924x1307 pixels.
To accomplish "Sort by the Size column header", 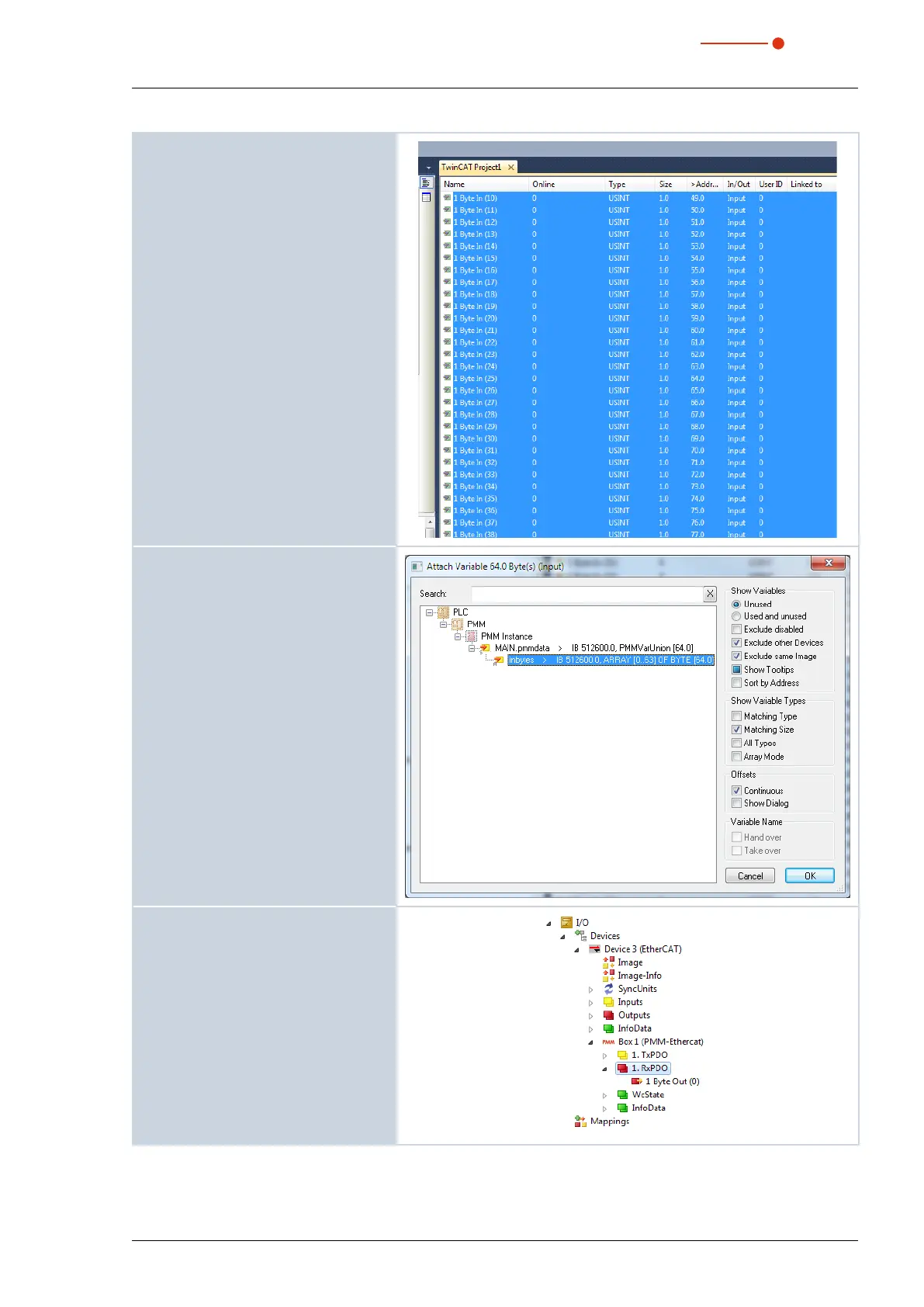I will (x=671, y=184).
